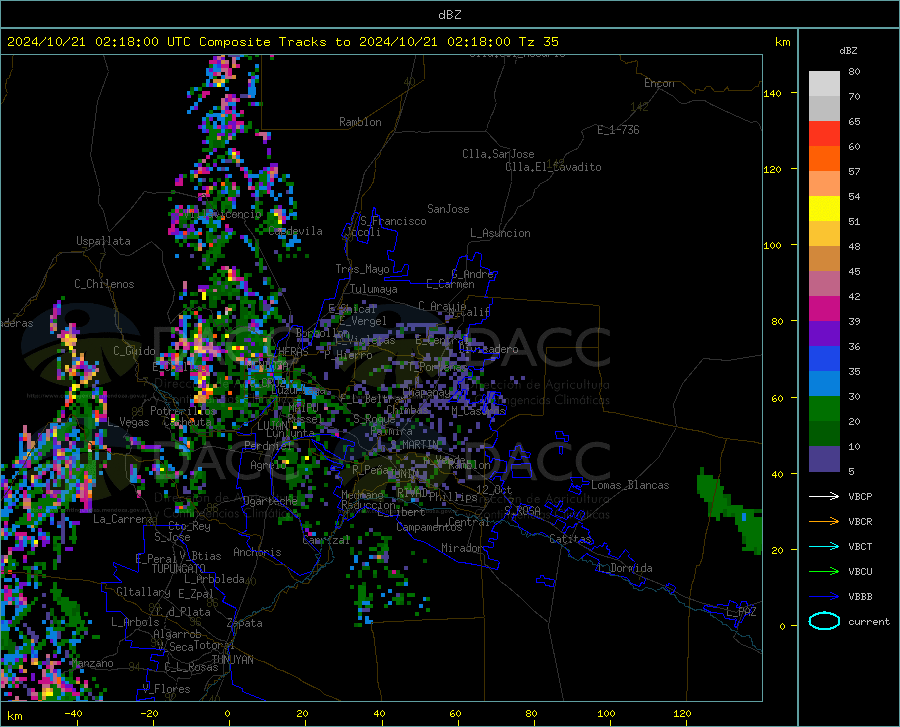Image resolution: width=900 pixels, height=727 pixels.
Task: Click the green VBCU arrow in legend
Action: point(824,572)
